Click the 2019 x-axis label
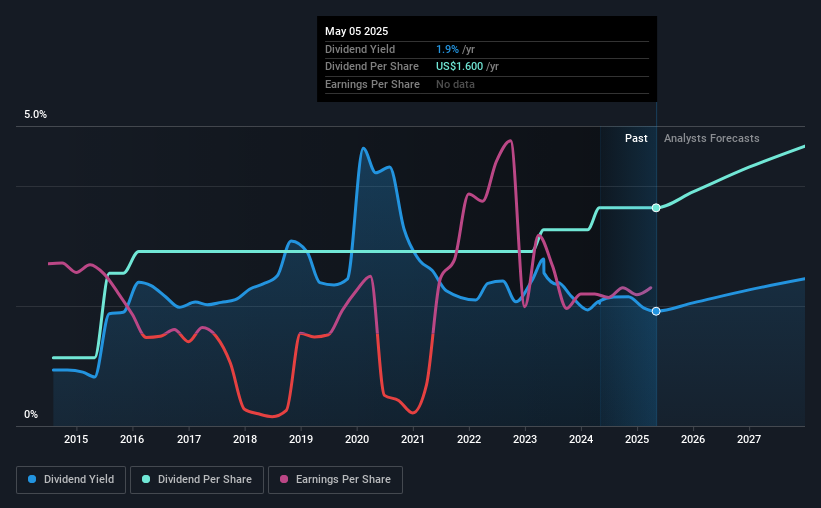This screenshot has width=821, height=508. [x=301, y=439]
